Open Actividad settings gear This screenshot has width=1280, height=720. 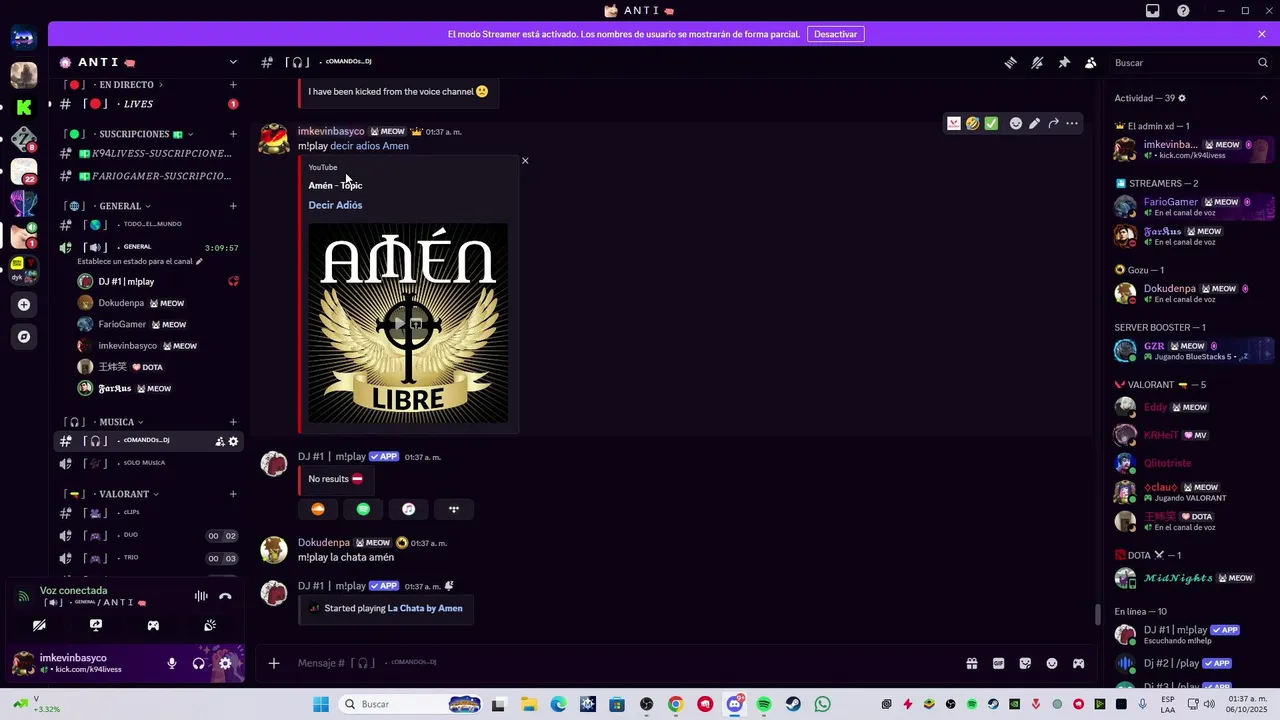(1182, 98)
